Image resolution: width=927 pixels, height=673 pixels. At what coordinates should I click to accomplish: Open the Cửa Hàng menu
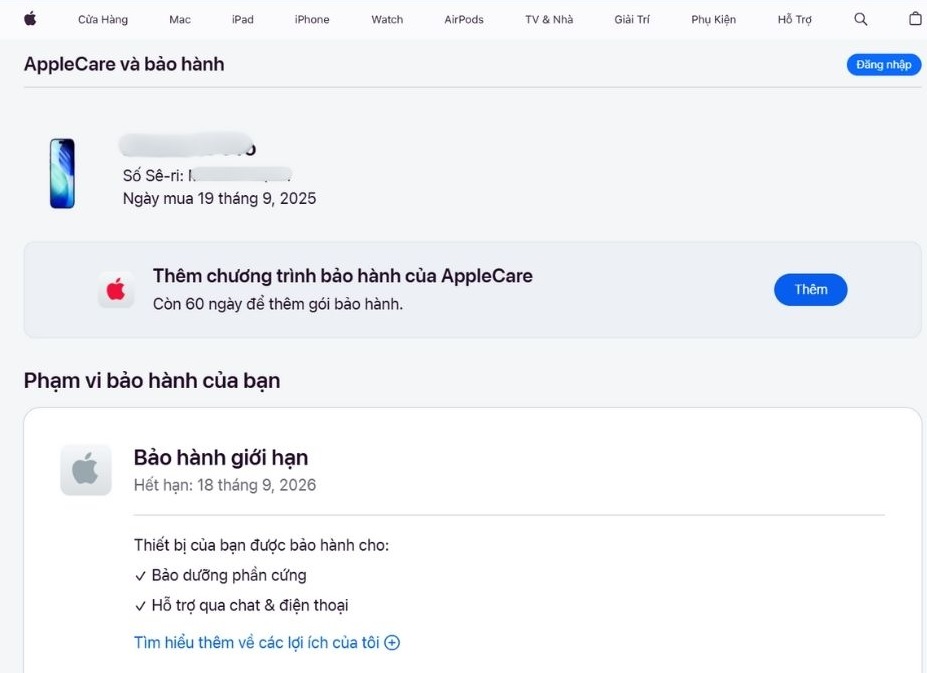[102, 18]
